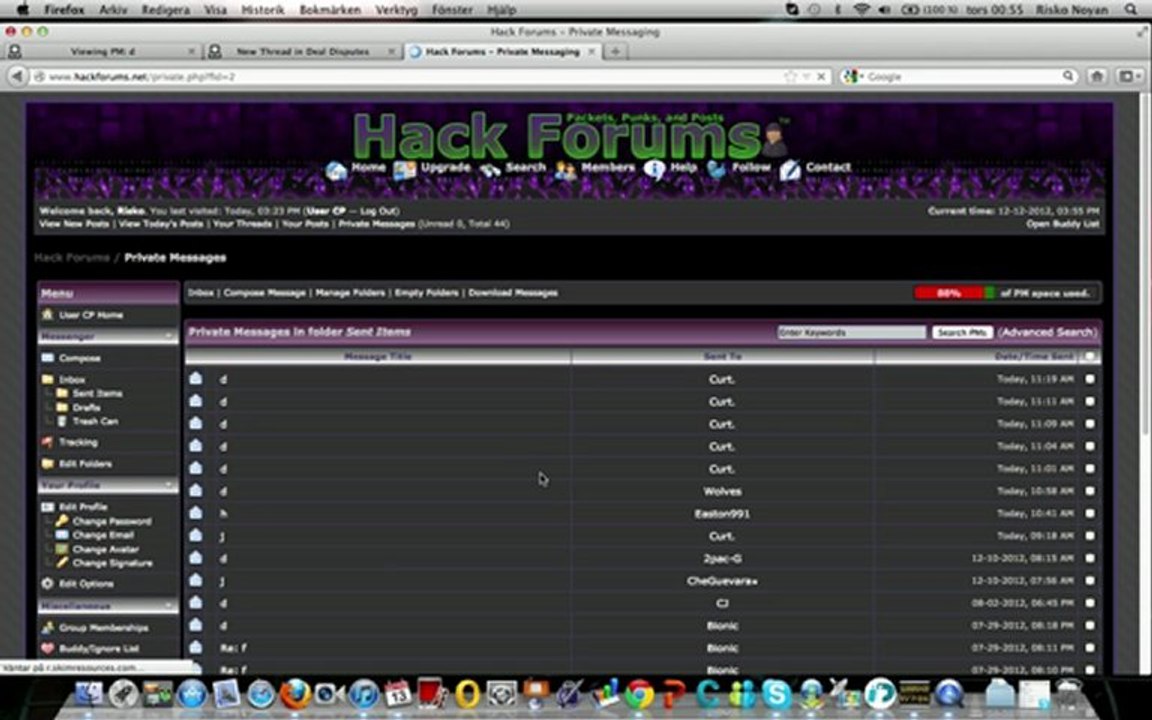Launch Chrome from the dock
The height and width of the screenshot is (720, 1152).
coord(639,694)
